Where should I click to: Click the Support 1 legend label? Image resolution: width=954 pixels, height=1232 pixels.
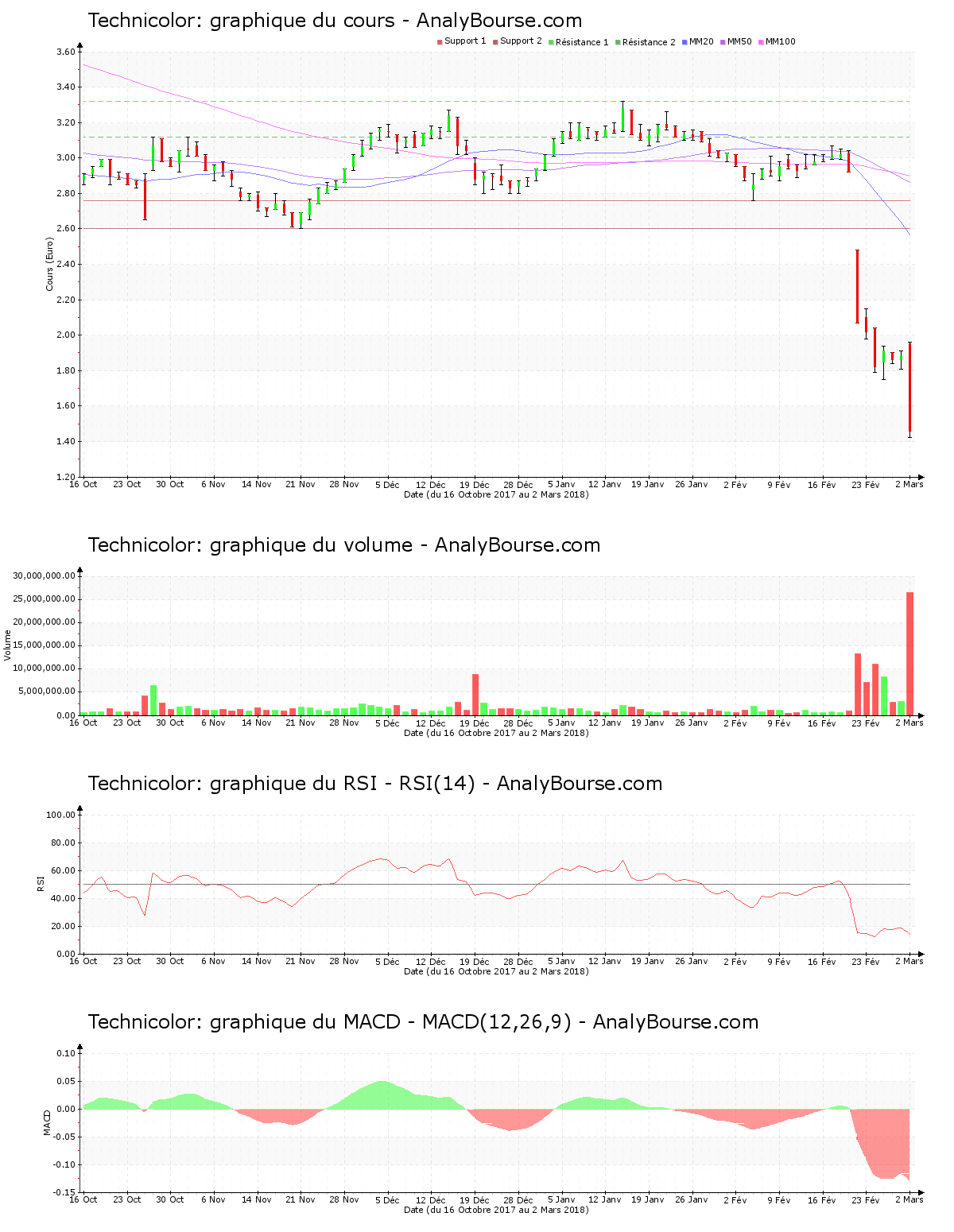465,41
